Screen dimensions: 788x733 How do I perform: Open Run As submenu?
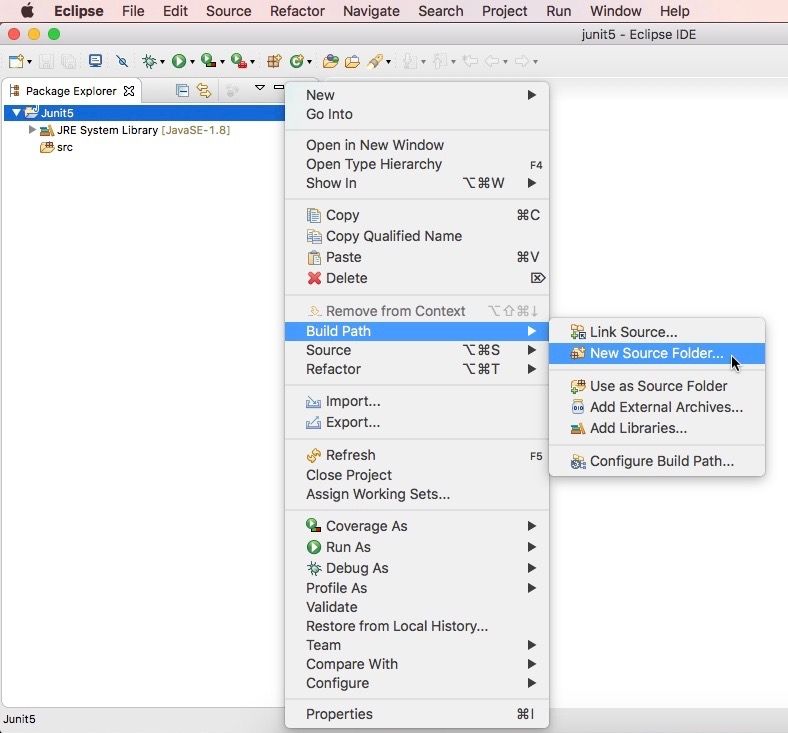click(417, 547)
